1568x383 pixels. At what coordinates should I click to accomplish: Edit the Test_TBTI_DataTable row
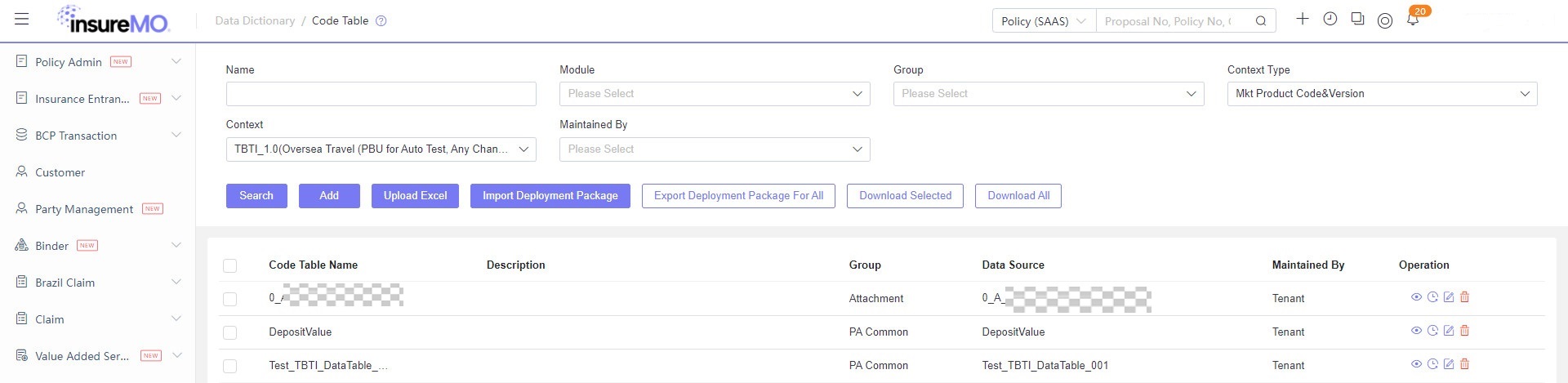pyautogui.click(x=1449, y=364)
